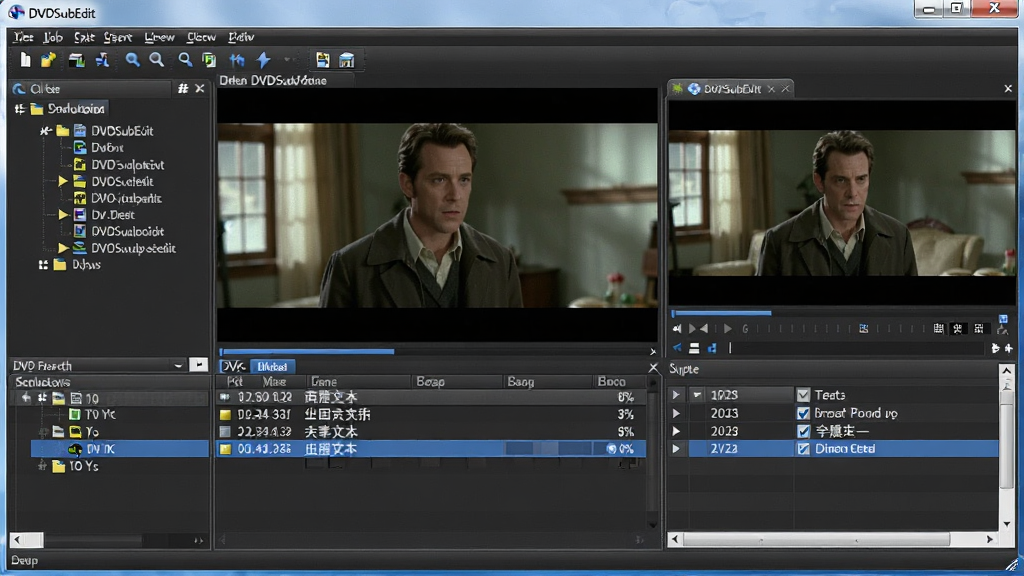Select the TO Ys folder in the lower tree
Viewport: 1024px width, 576px height.
click(76, 466)
